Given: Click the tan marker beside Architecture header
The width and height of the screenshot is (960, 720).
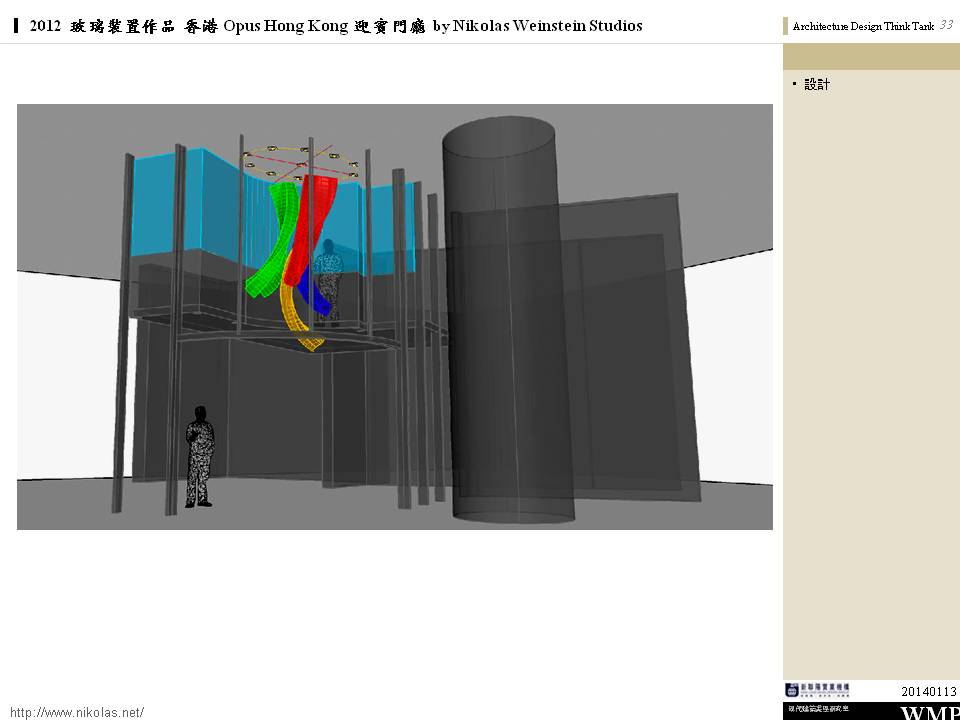Looking at the screenshot, I should point(786,27).
